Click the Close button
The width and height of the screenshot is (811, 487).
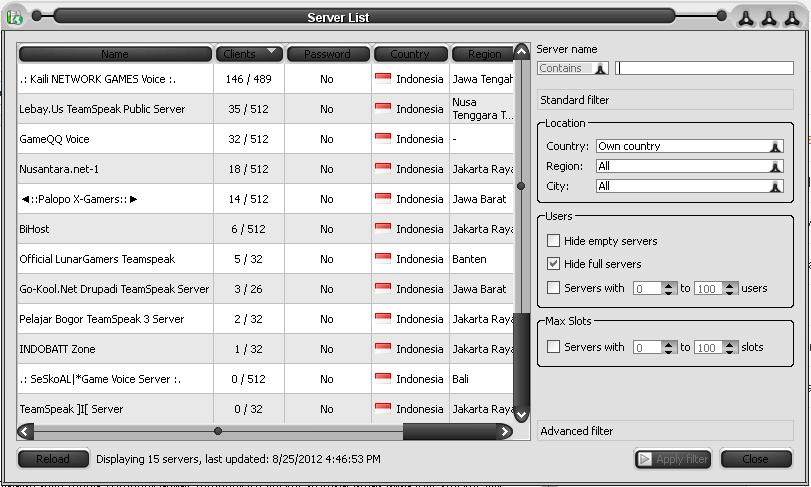756,459
